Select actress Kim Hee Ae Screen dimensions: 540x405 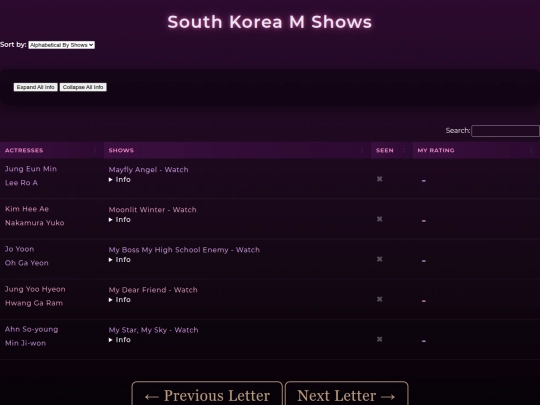click(27, 209)
